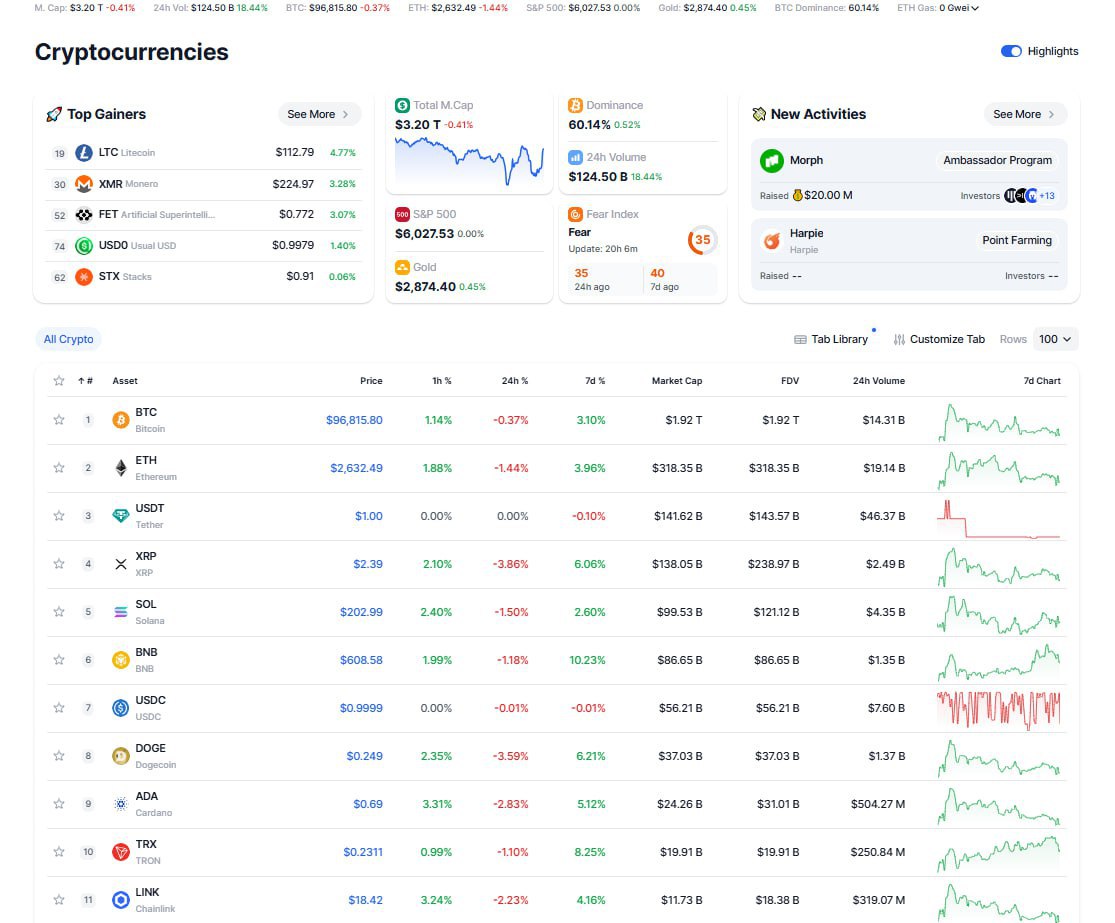Click the Chainlink logo icon
1115x923 pixels.
pos(121,900)
